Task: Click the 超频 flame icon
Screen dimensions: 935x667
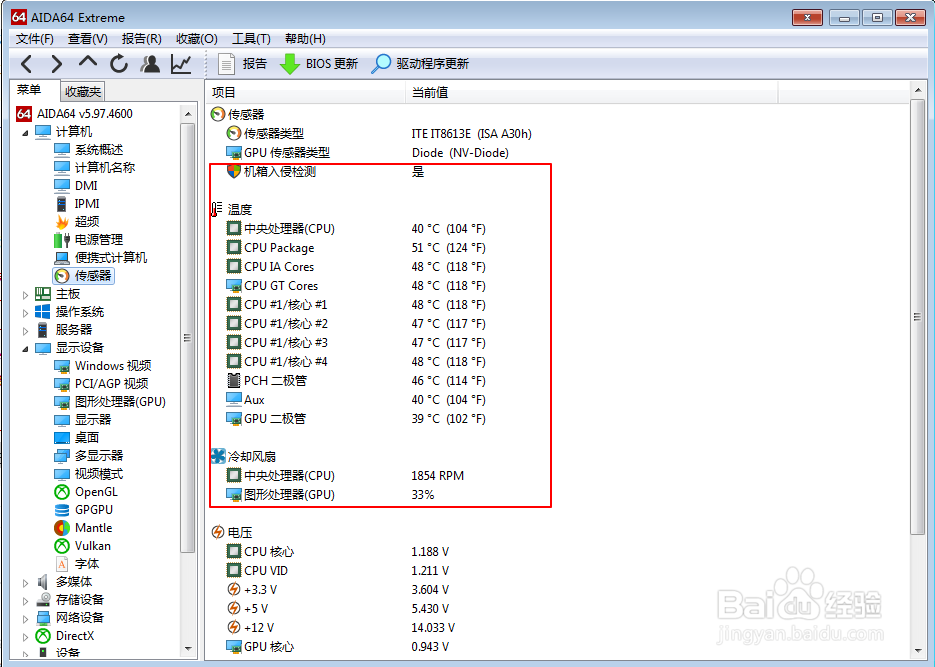Action: (62, 222)
